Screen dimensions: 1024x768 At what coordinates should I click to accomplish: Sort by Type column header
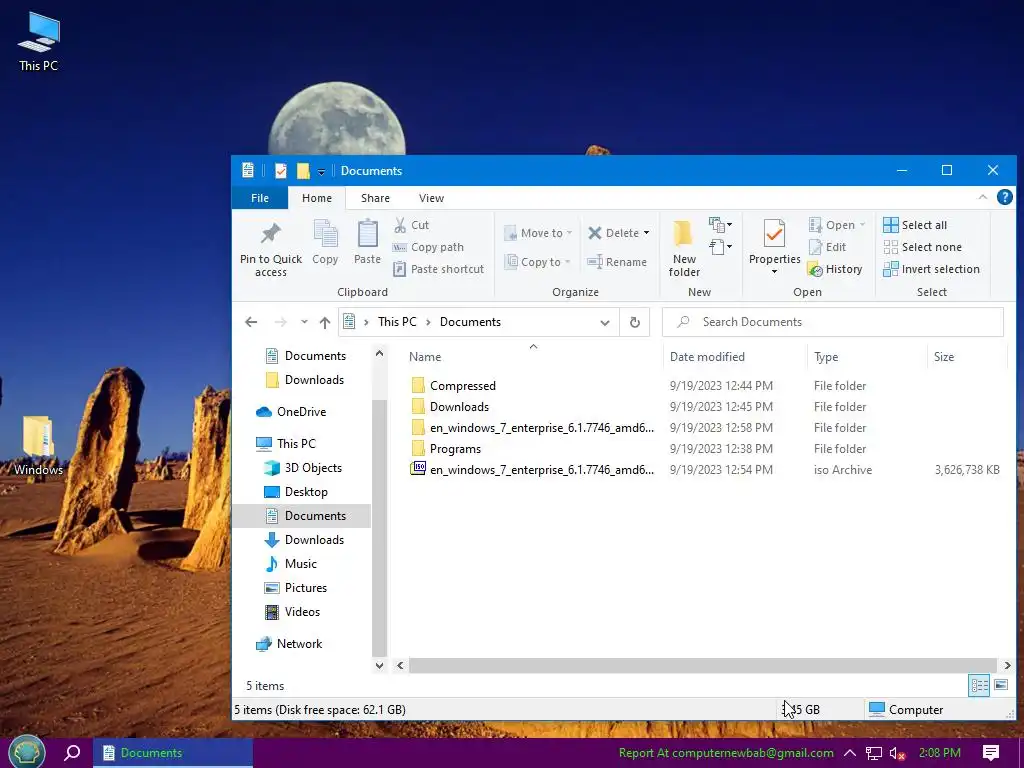tap(867, 357)
